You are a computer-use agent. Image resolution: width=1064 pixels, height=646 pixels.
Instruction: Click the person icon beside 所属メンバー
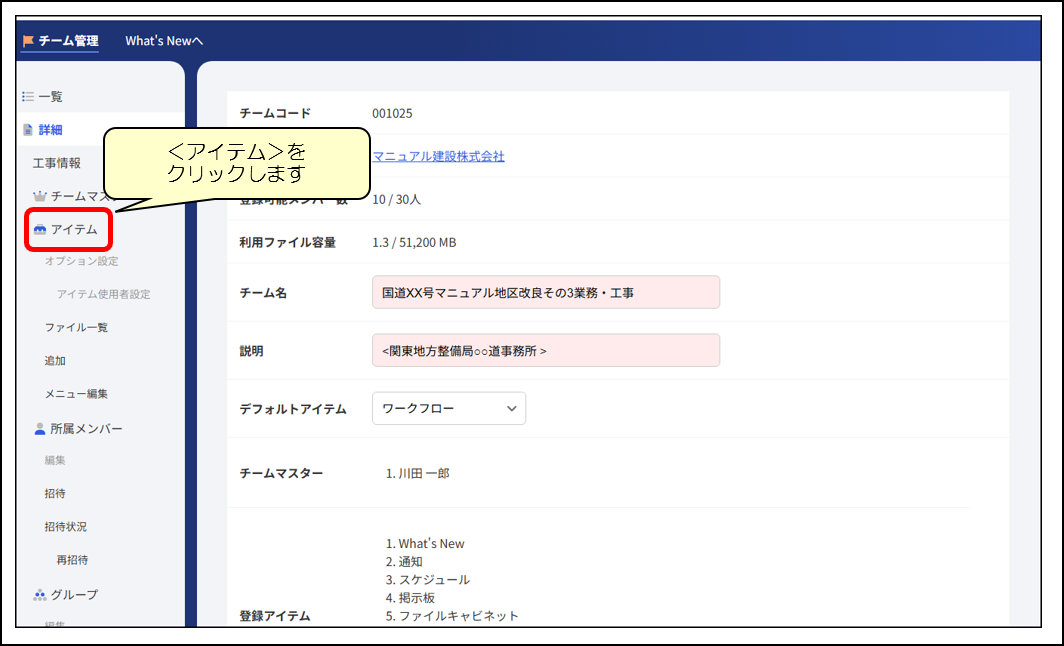[x=40, y=429]
